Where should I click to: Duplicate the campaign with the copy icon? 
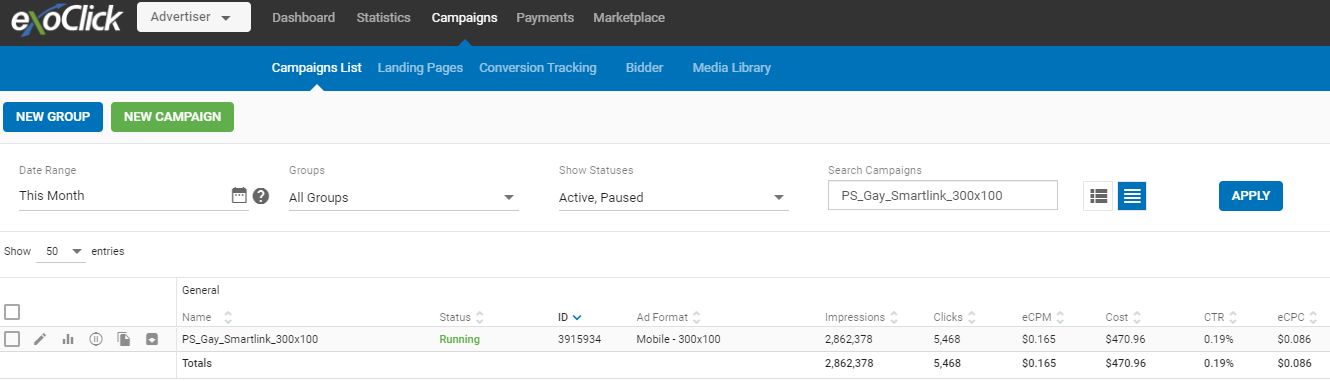124,339
